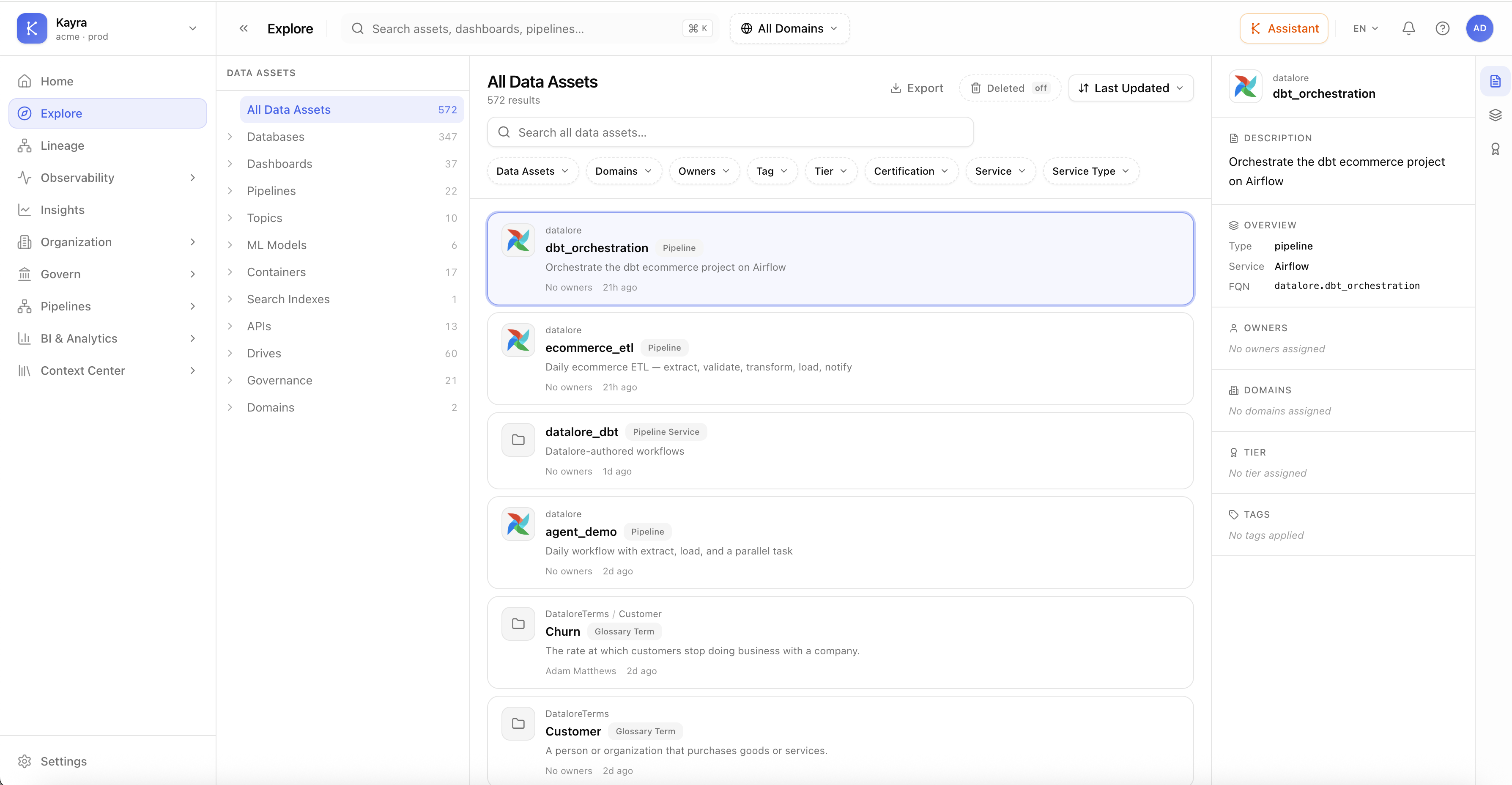This screenshot has height=785, width=1512.
Task: Open the AD user avatar menu
Action: [x=1479, y=28]
